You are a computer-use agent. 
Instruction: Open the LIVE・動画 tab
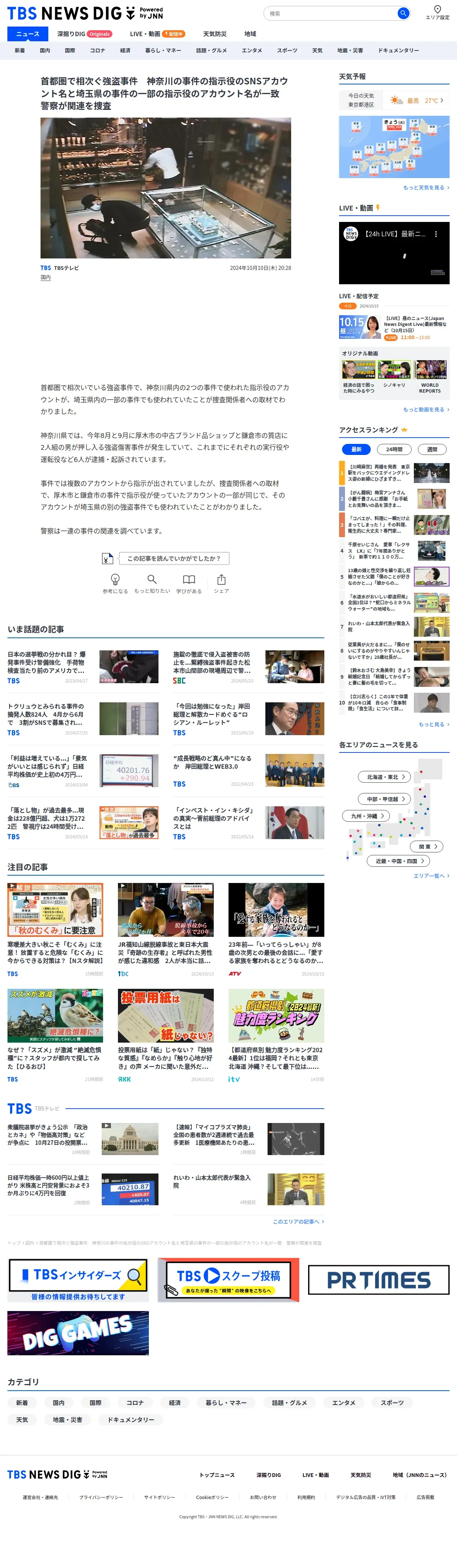click(157, 34)
